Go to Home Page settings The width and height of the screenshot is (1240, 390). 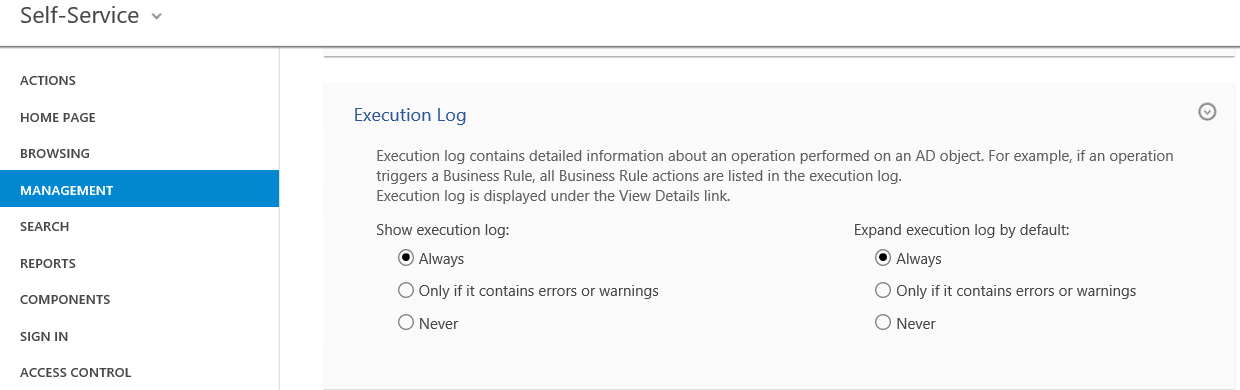[x=139, y=117]
